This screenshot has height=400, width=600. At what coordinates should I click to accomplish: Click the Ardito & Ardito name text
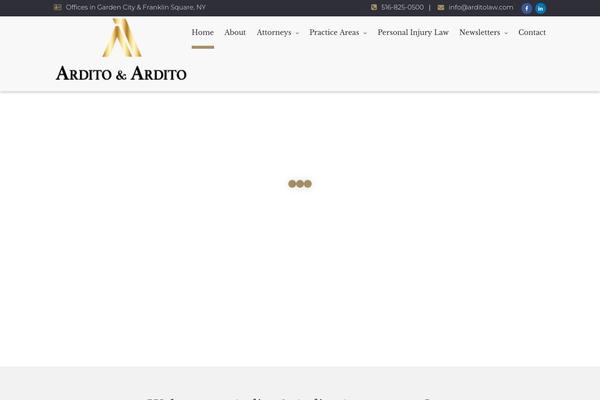pos(121,73)
